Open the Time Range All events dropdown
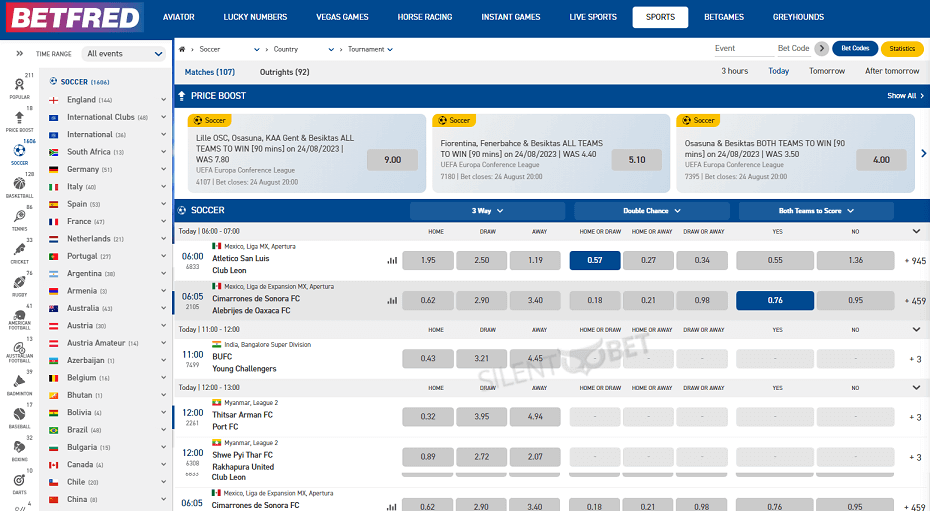The width and height of the screenshot is (930, 511). click(124, 53)
